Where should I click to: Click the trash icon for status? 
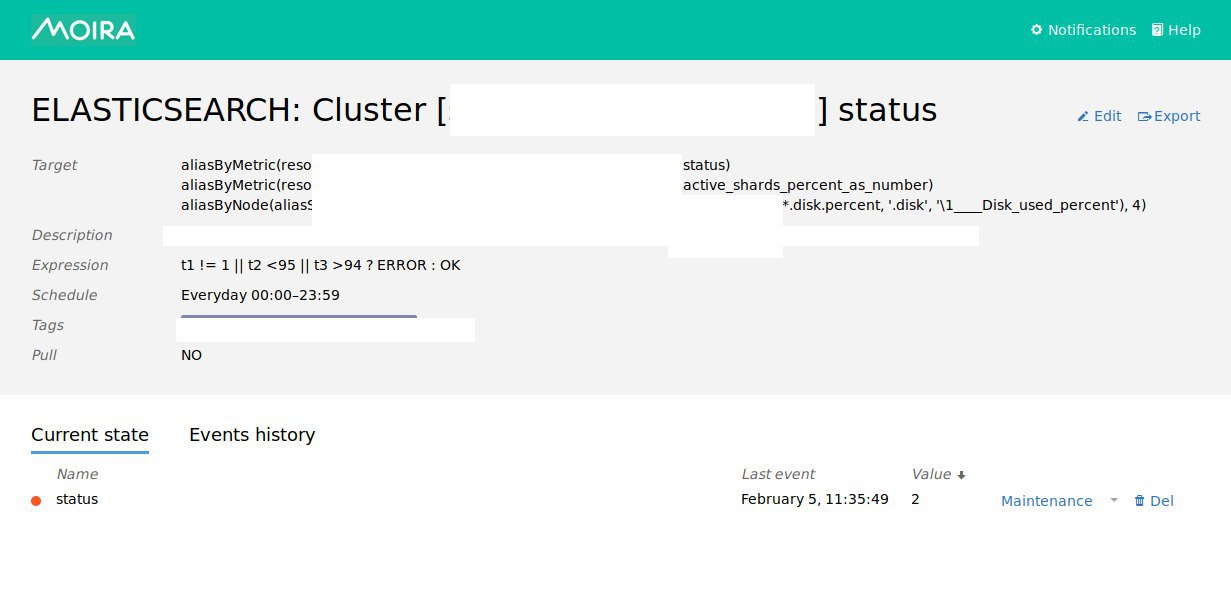[1139, 501]
